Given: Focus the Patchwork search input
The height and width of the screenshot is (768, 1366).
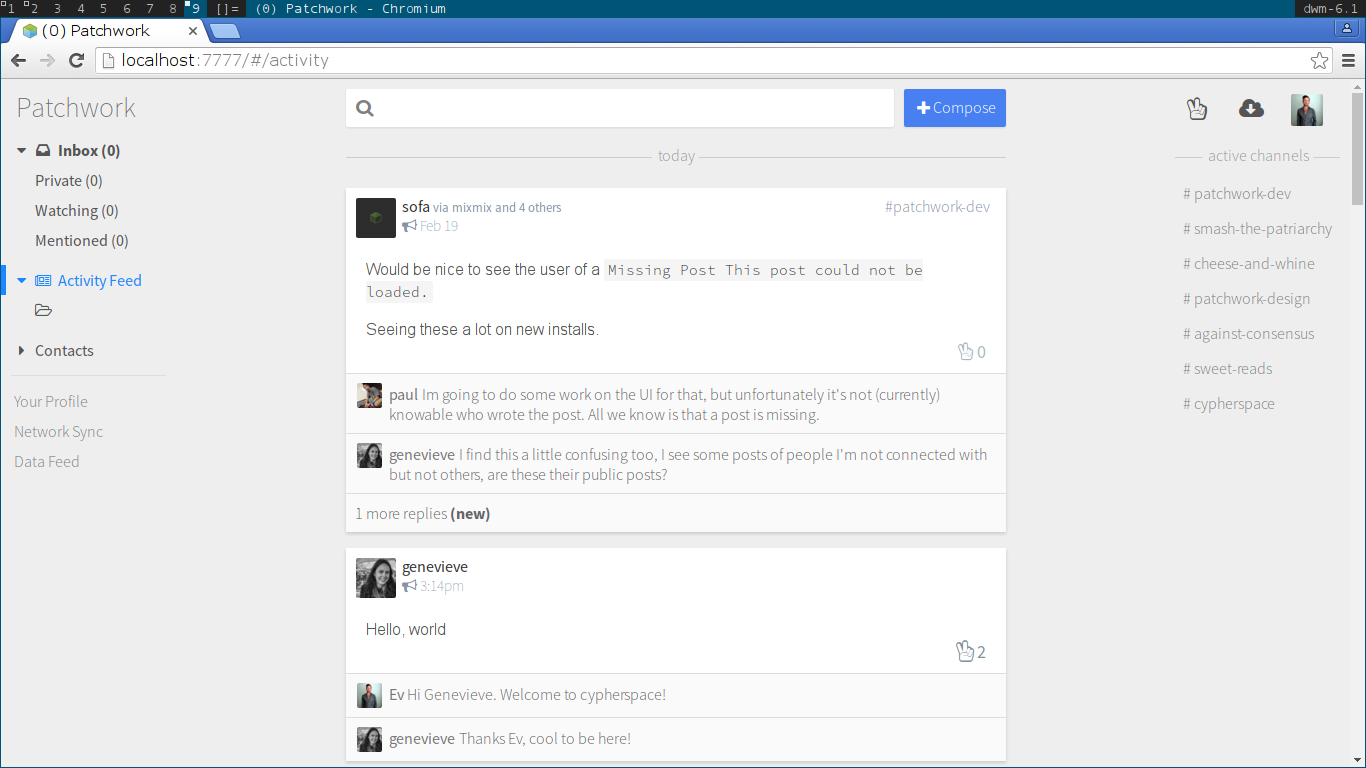Looking at the screenshot, I should (x=620, y=108).
